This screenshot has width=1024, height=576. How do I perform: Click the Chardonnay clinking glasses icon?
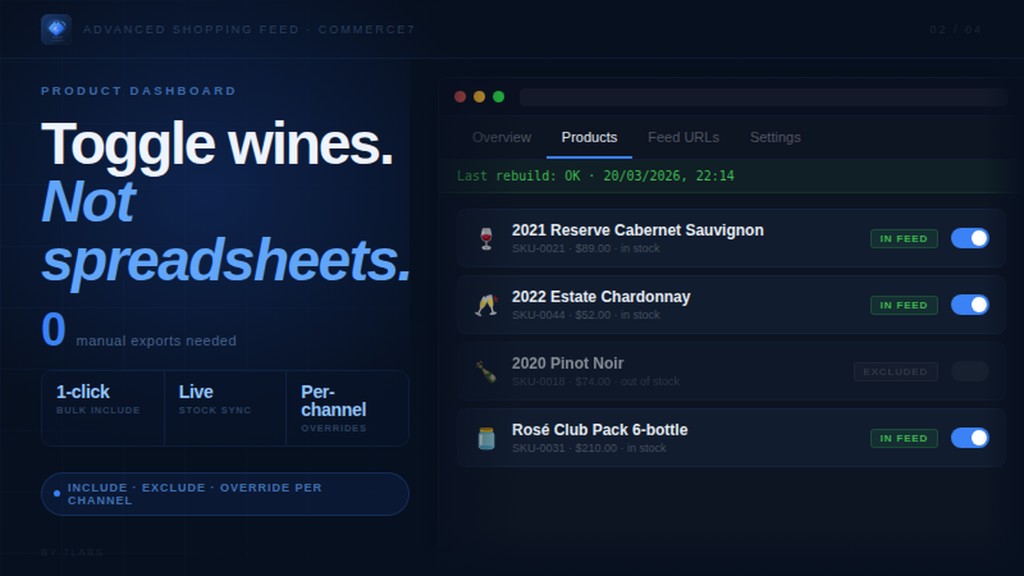pyautogui.click(x=487, y=305)
